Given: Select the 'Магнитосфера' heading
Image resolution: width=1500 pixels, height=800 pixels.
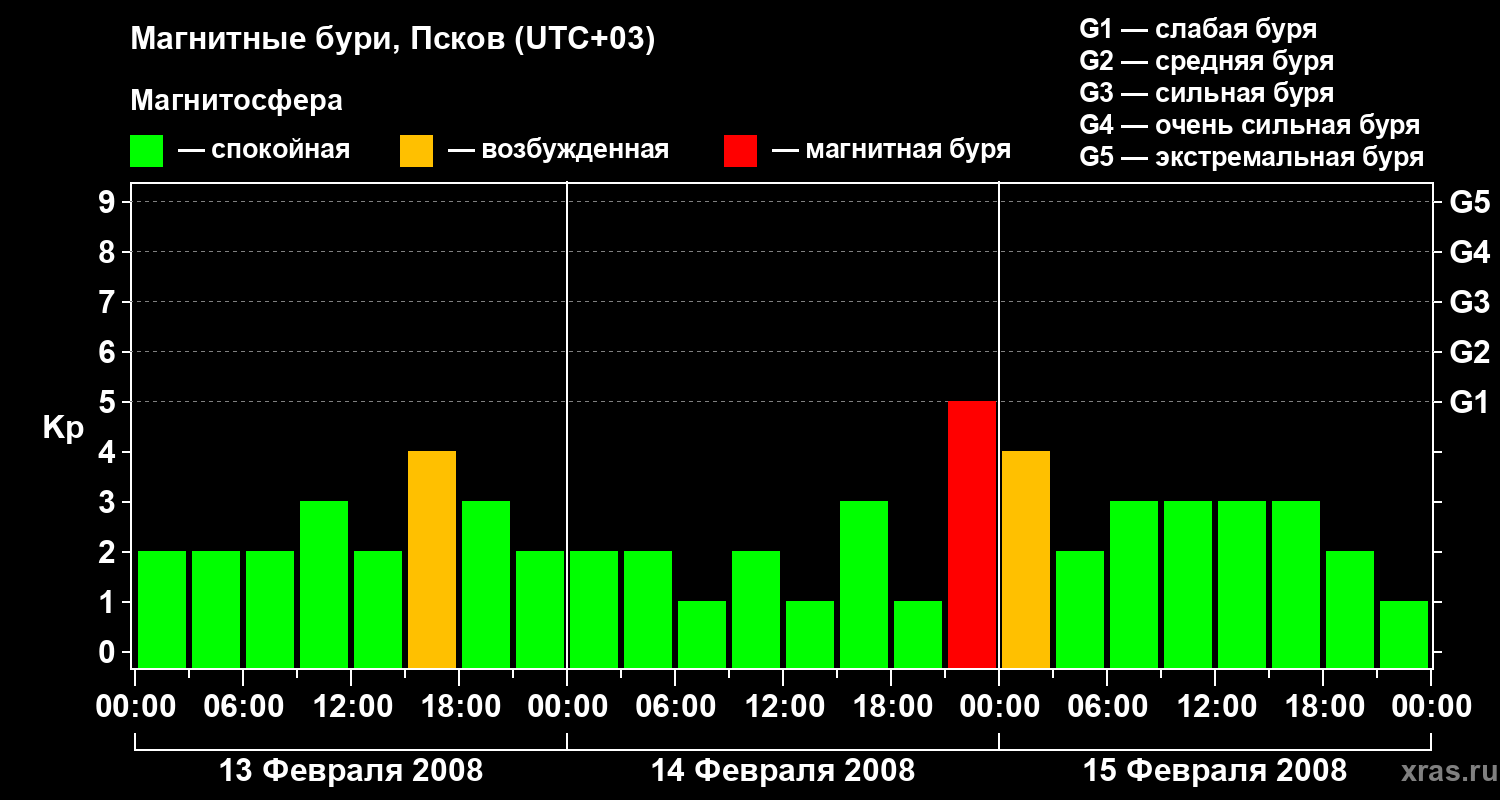Looking at the screenshot, I should coord(237,101).
